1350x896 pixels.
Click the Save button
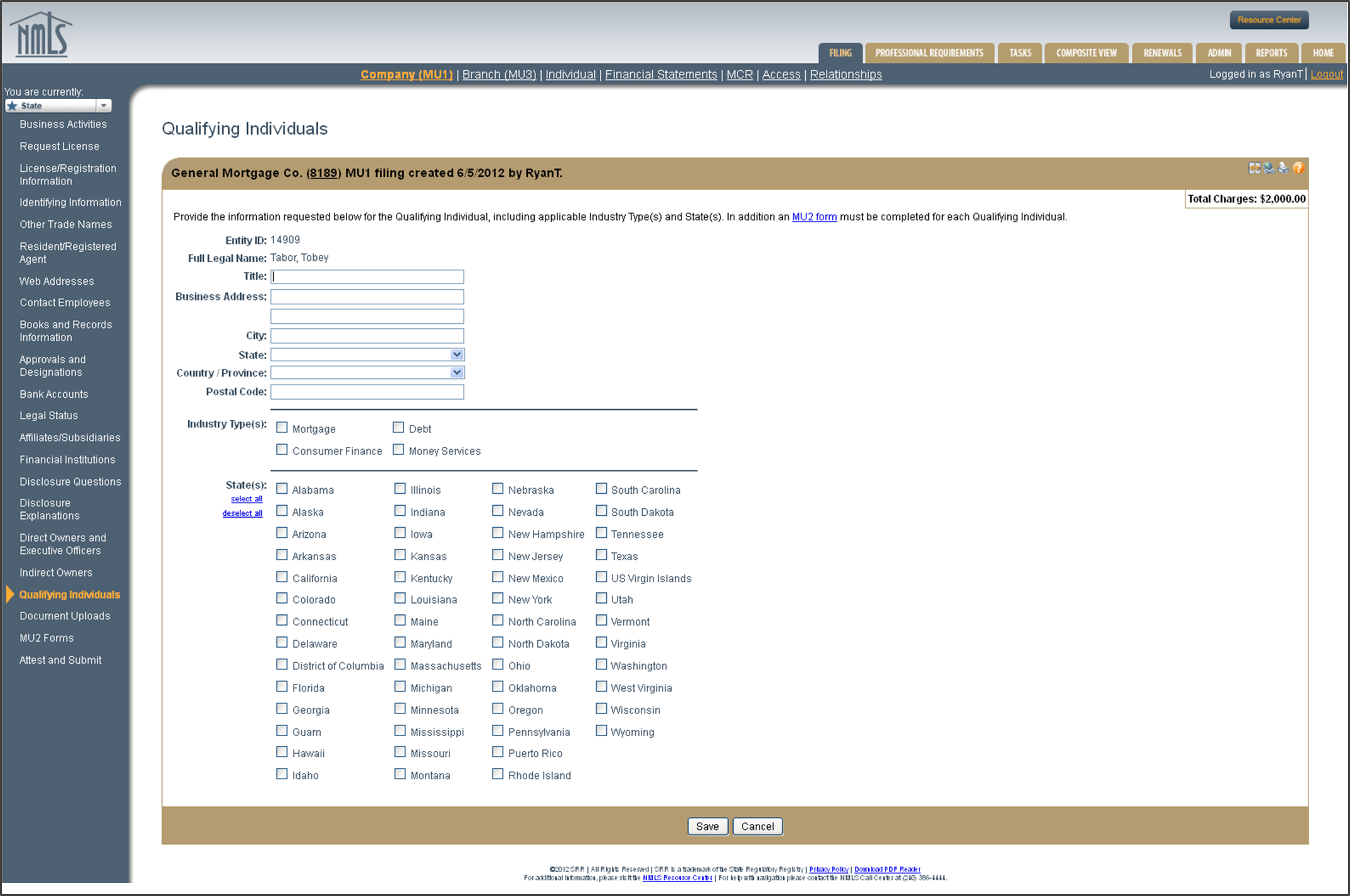pos(707,826)
